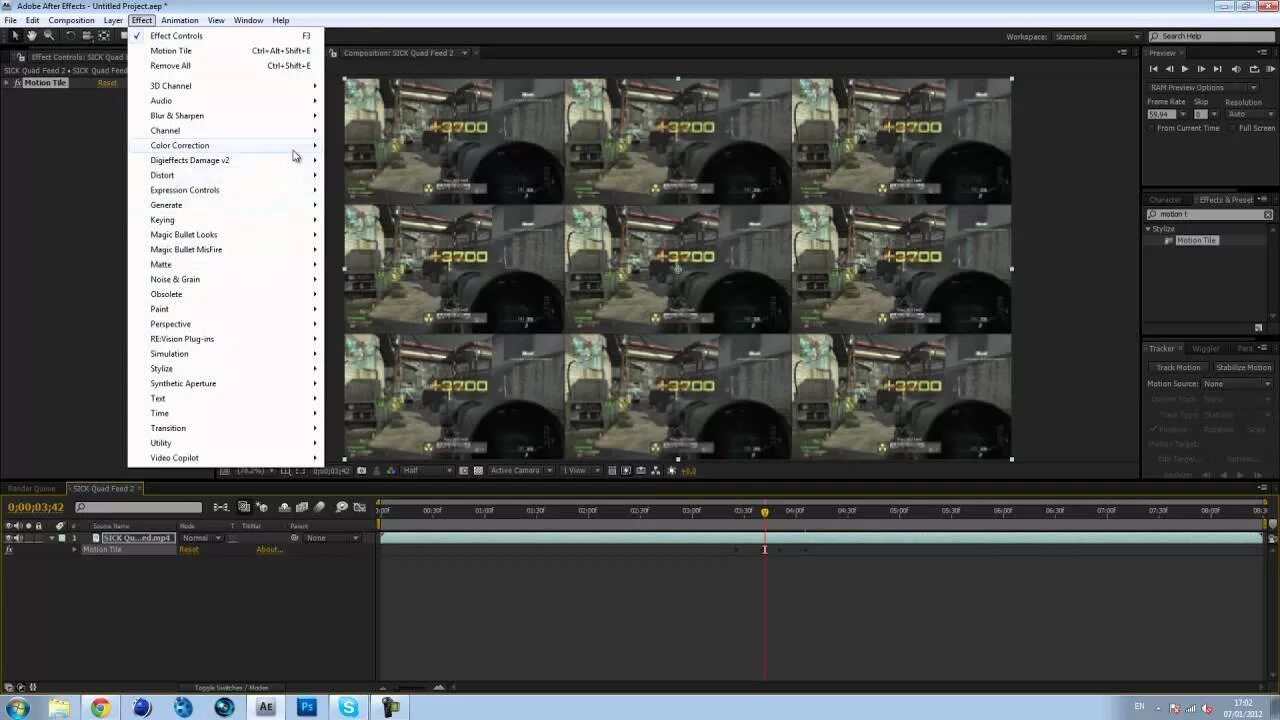Open 1 View layout dropdown
This screenshot has height=720, width=1280.
581,470
